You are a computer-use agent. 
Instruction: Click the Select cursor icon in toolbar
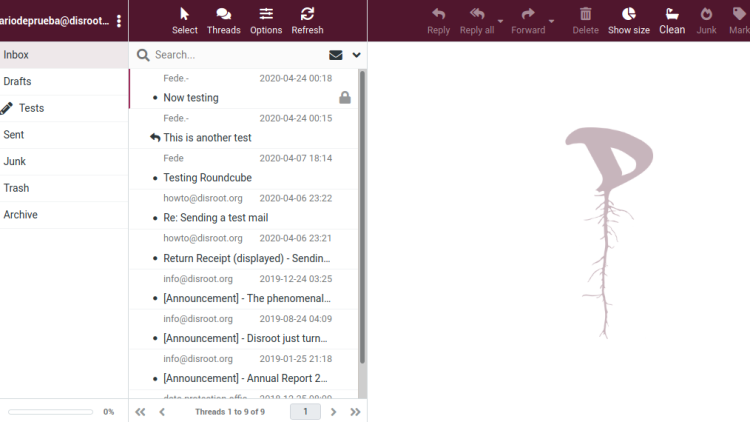[x=185, y=14]
